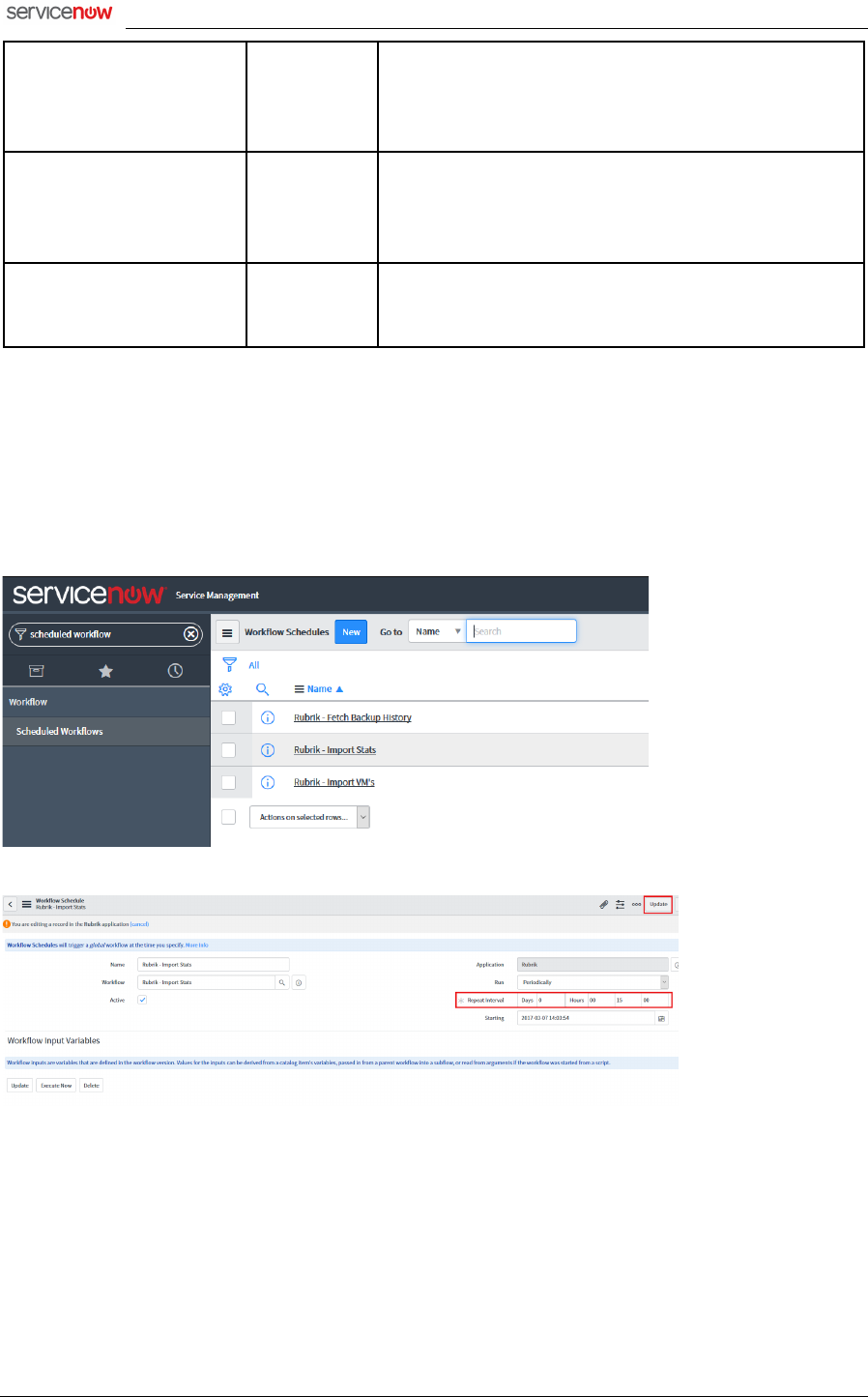Open the History clock tab
This screenshot has height=1397, width=868.
[x=175, y=671]
